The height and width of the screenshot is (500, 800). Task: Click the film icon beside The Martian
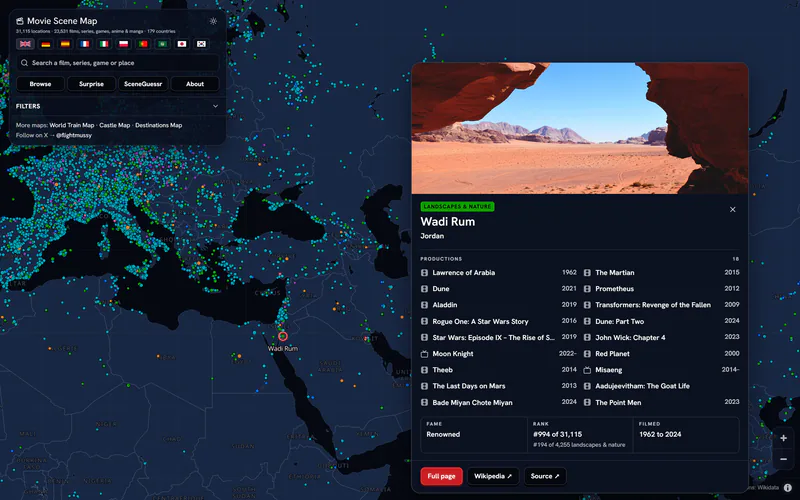click(587, 272)
